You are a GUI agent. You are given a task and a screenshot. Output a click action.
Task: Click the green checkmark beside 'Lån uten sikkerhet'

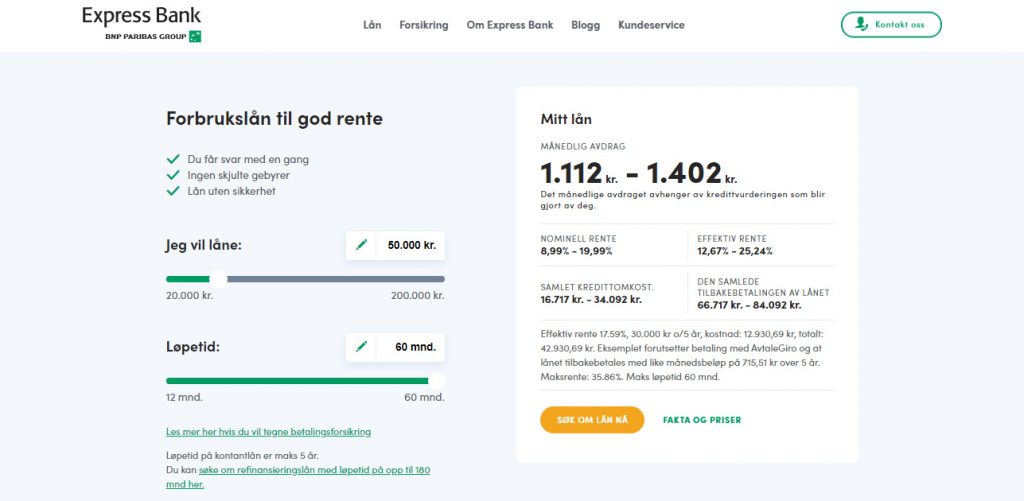(x=173, y=191)
